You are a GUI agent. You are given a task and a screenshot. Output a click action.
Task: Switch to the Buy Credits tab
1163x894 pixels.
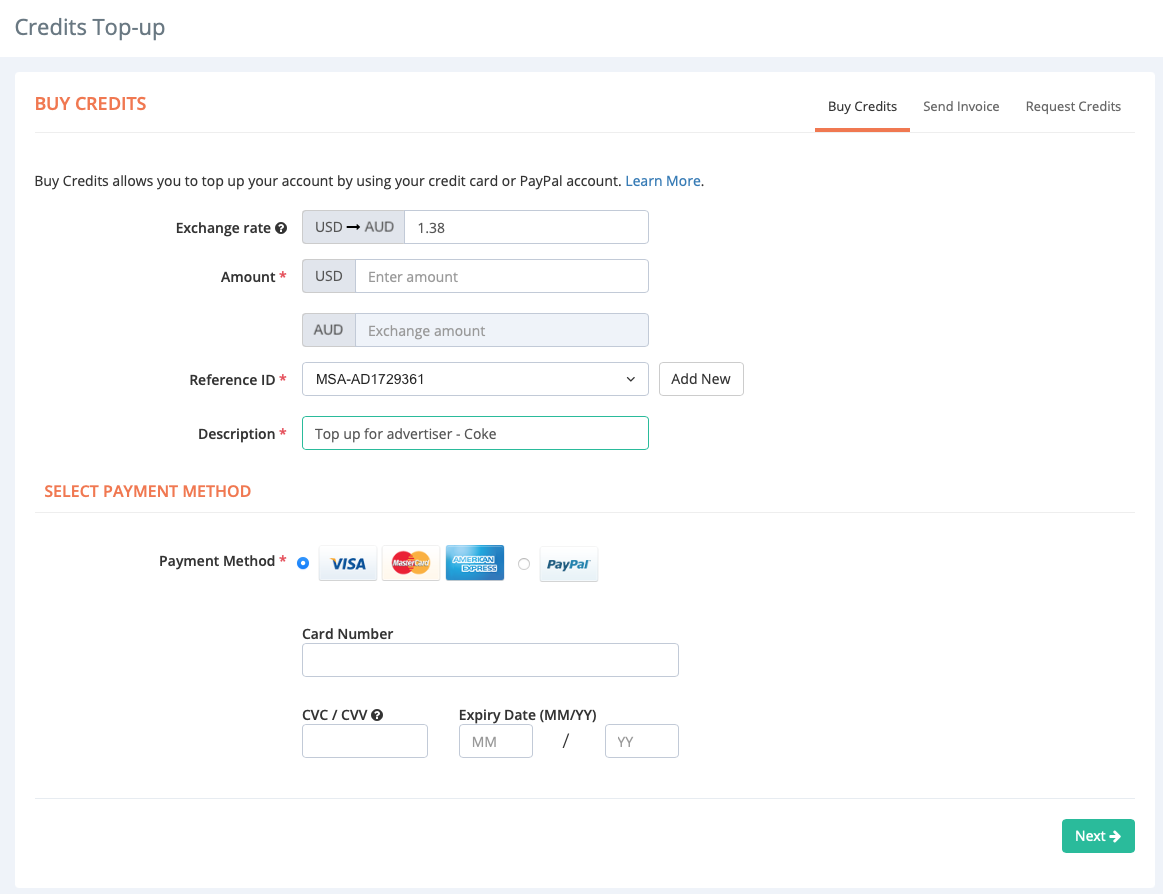coord(862,107)
